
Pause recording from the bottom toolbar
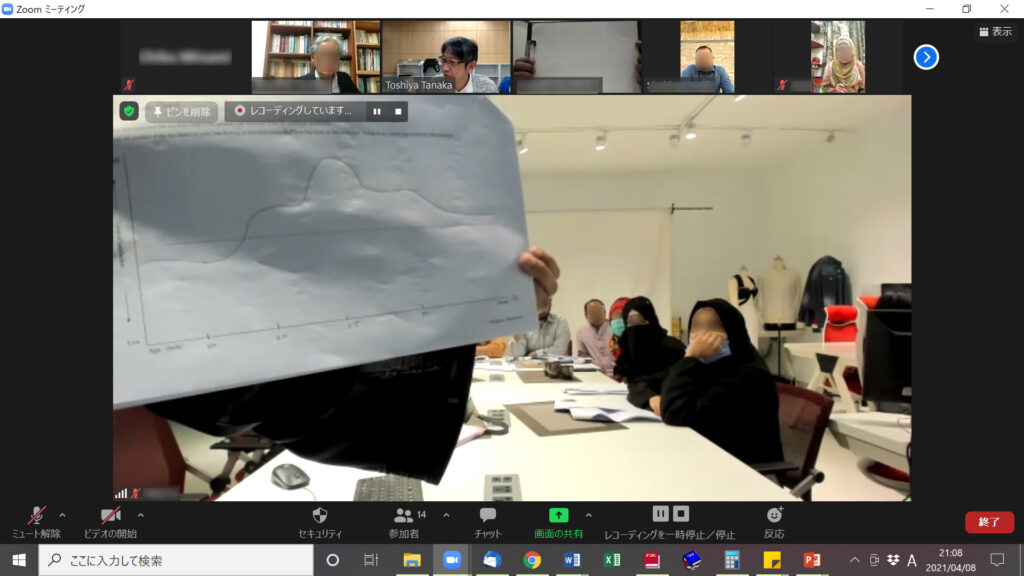[660, 513]
